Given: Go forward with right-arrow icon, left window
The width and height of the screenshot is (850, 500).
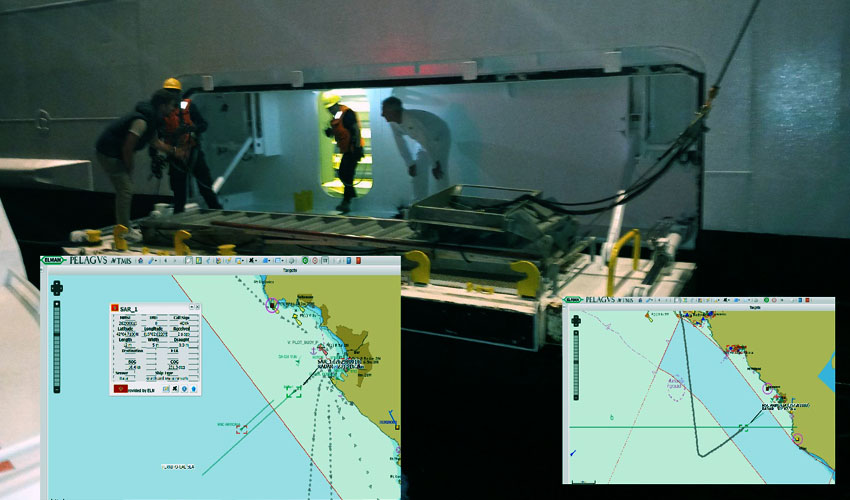Looking at the screenshot, I should [x=176, y=260].
